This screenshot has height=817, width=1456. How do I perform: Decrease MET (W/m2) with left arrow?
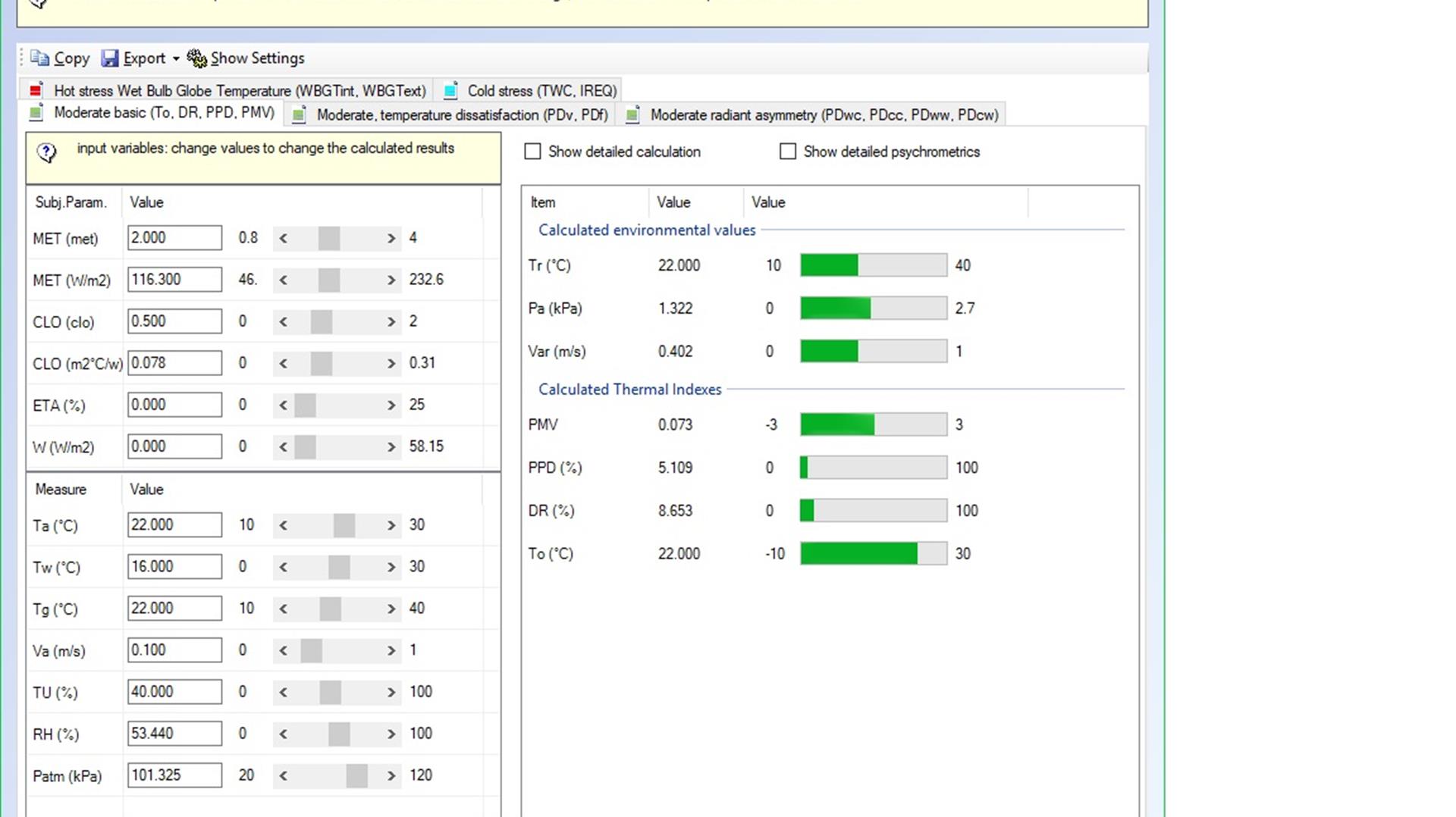[284, 280]
